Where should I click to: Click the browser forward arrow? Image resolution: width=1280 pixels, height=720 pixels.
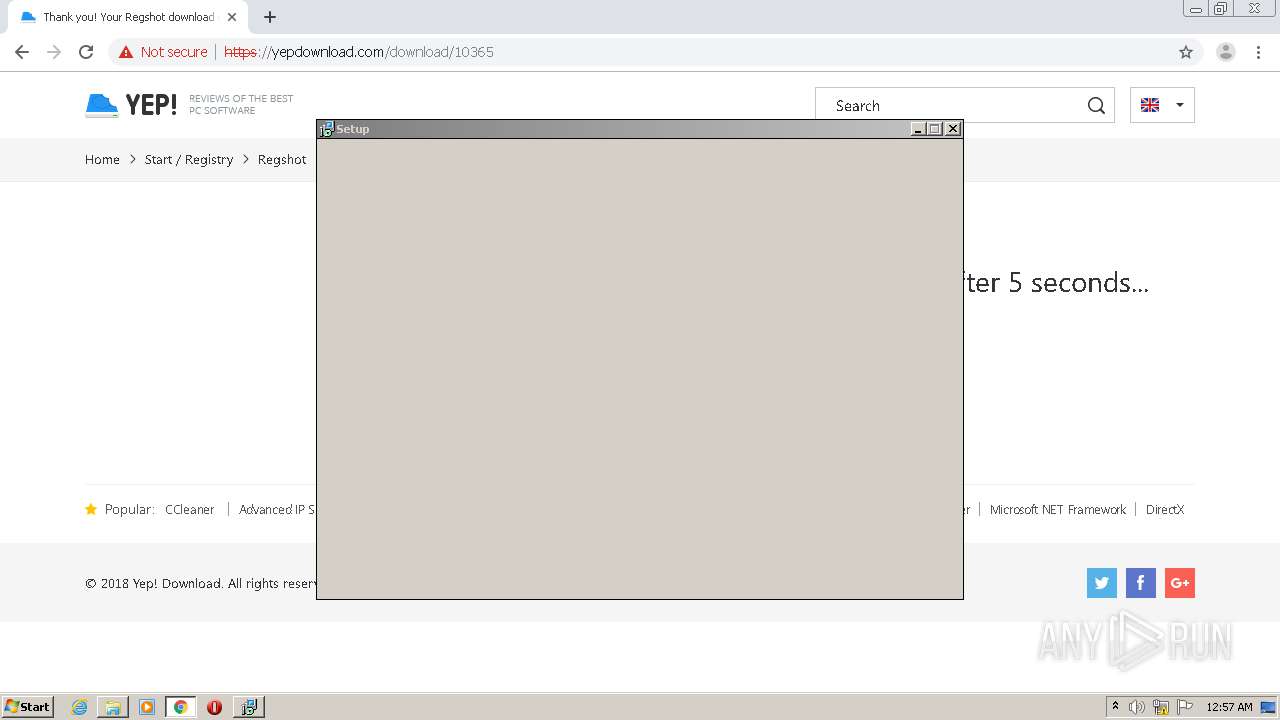click(x=54, y=52)
